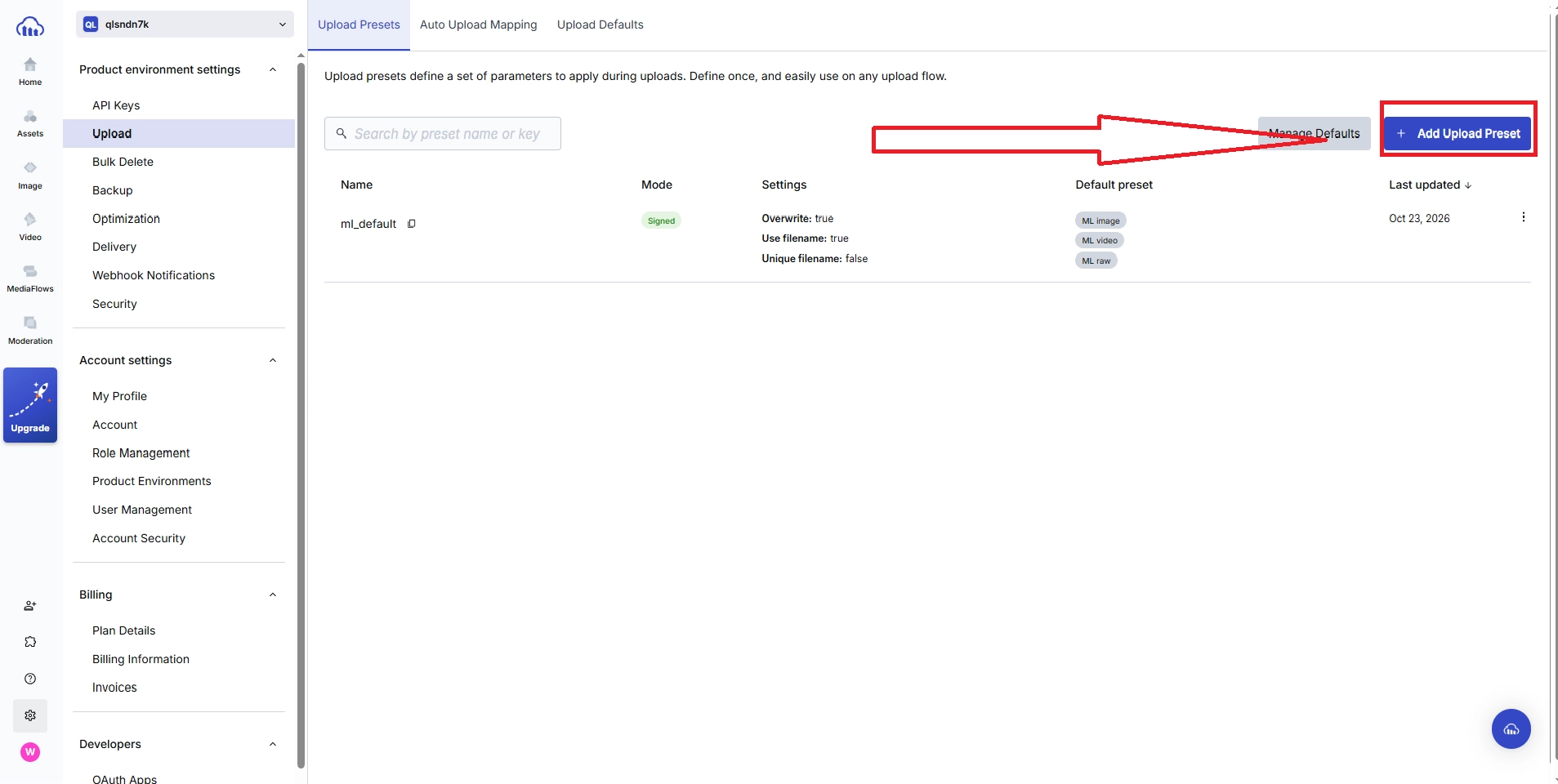Screen dimensions: 1558x784
Task: Click the ml_default preset name
Action: (x=368, y=224)
